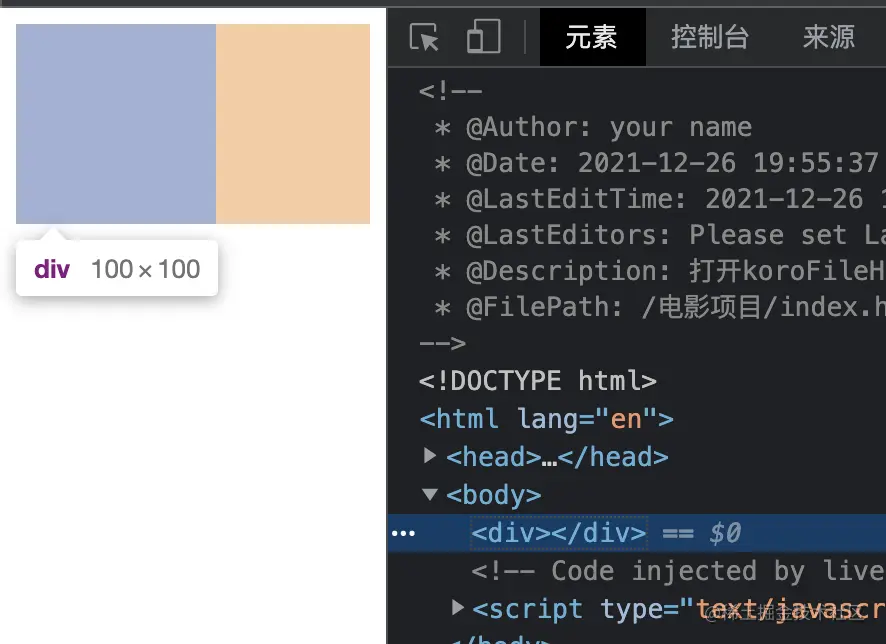The image size is (886, 644).
Task: Toggle the device toolbar icon
Action: point(484,37)
